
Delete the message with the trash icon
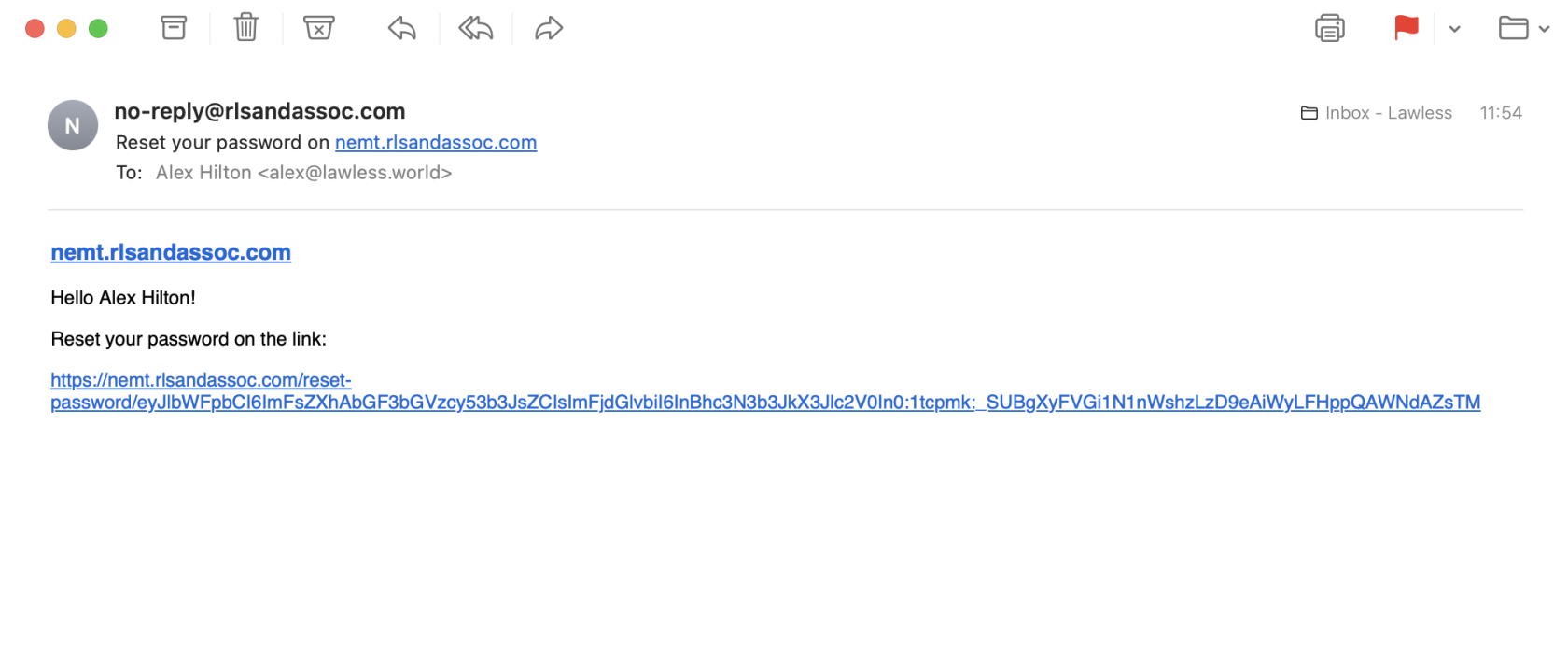coord(245,28)
